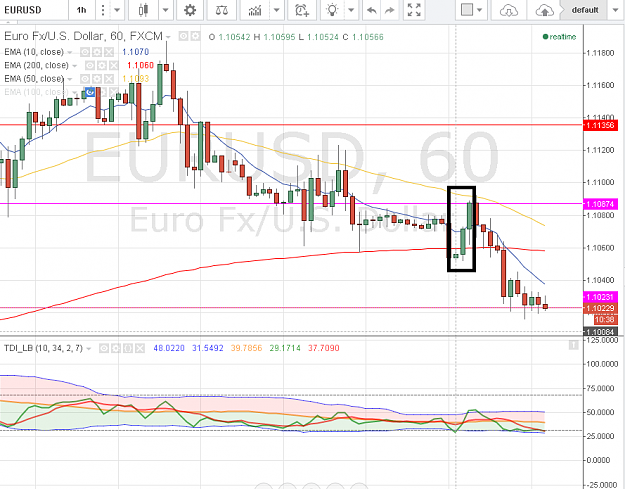Image resolution: width=625 pixels, height=489 pixels.
Task: Open the indicators chart icon
Action: (255, 10)
